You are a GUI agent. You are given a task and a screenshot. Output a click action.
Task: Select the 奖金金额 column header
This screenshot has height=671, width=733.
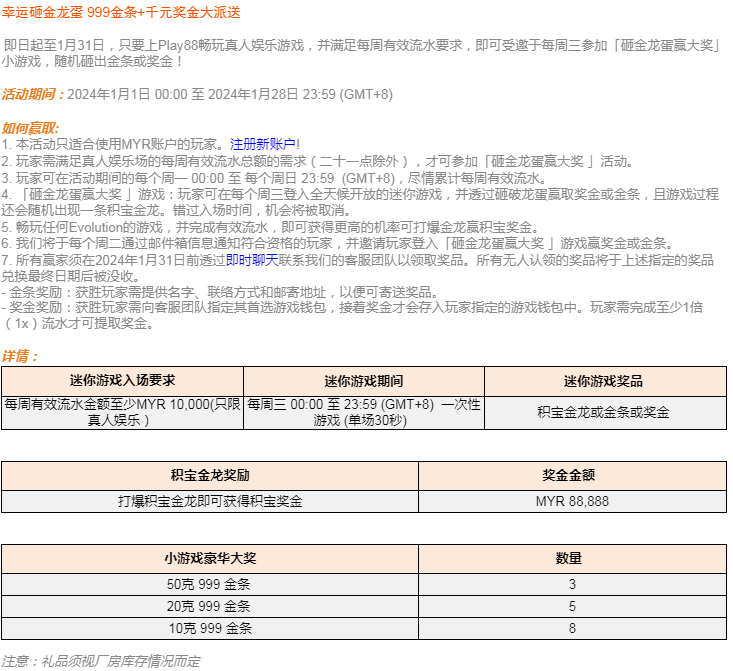click(x=572, y=475)
